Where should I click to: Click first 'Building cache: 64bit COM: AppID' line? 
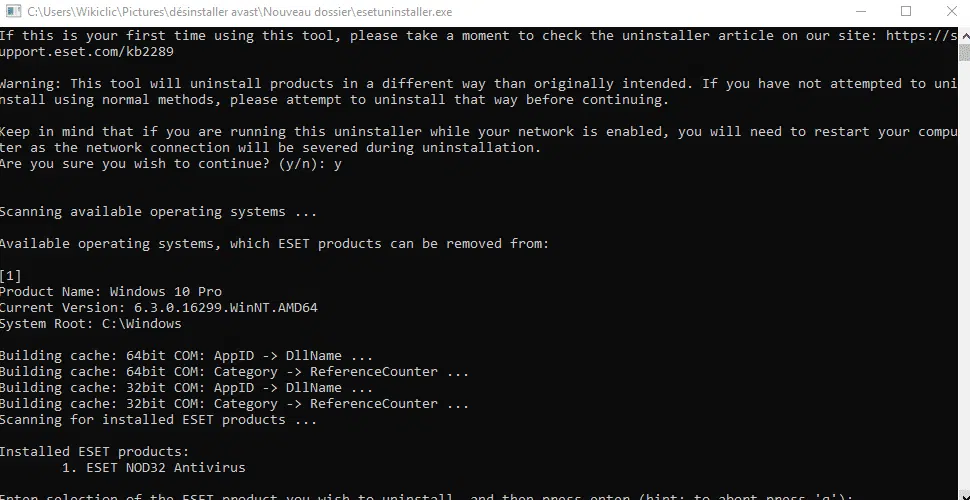186,356
